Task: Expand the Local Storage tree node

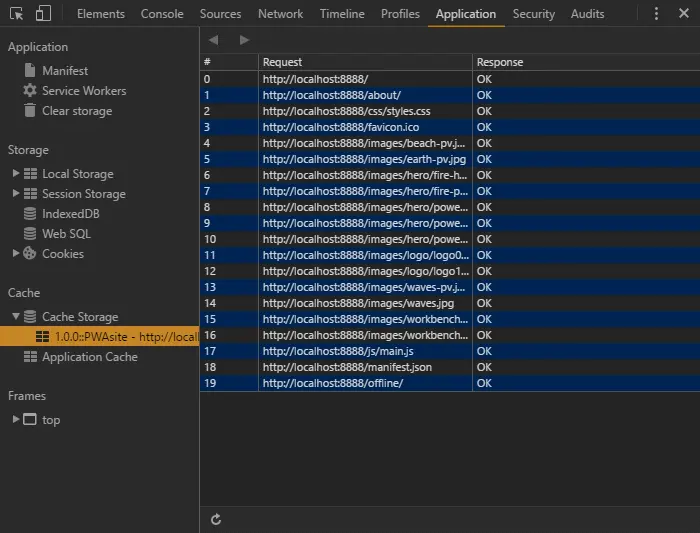Action: (16, 174)
